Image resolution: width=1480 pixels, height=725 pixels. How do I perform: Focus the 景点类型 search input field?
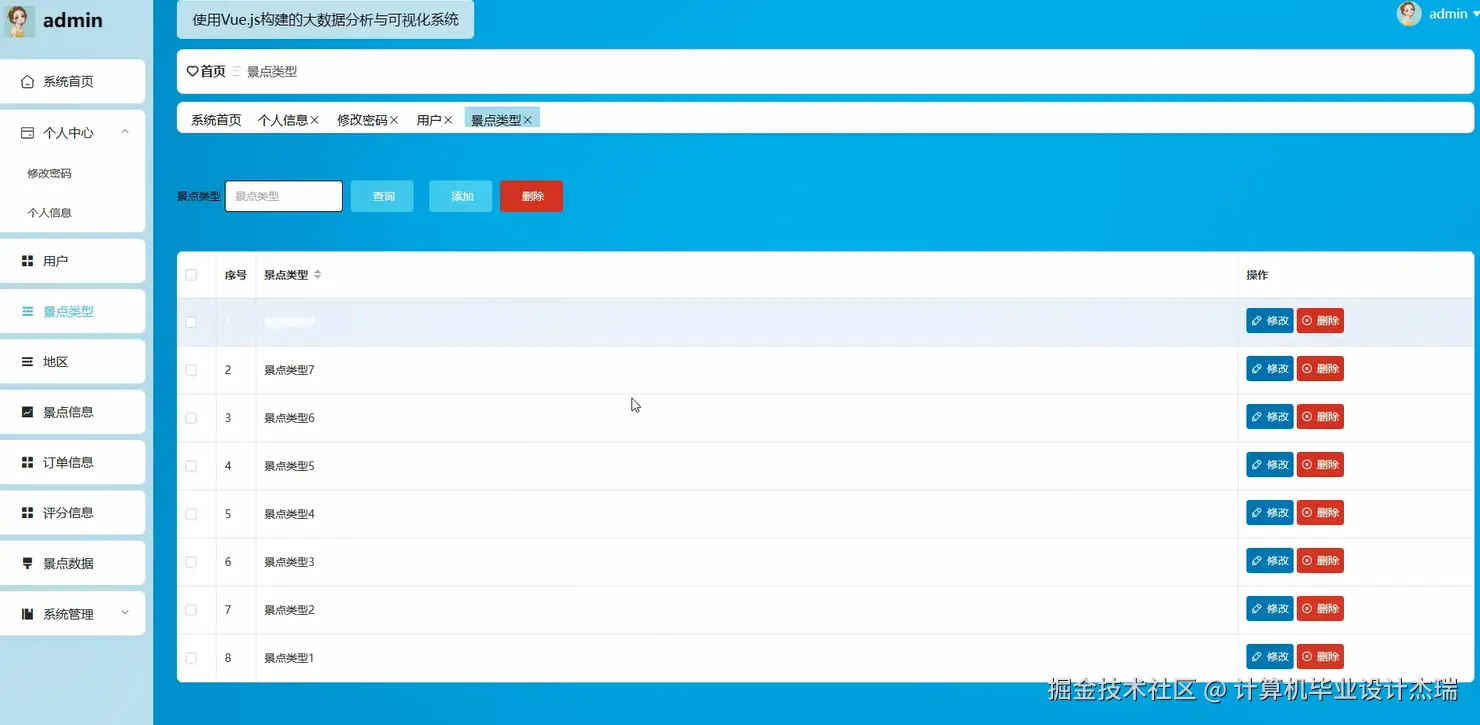coord(284,196)
